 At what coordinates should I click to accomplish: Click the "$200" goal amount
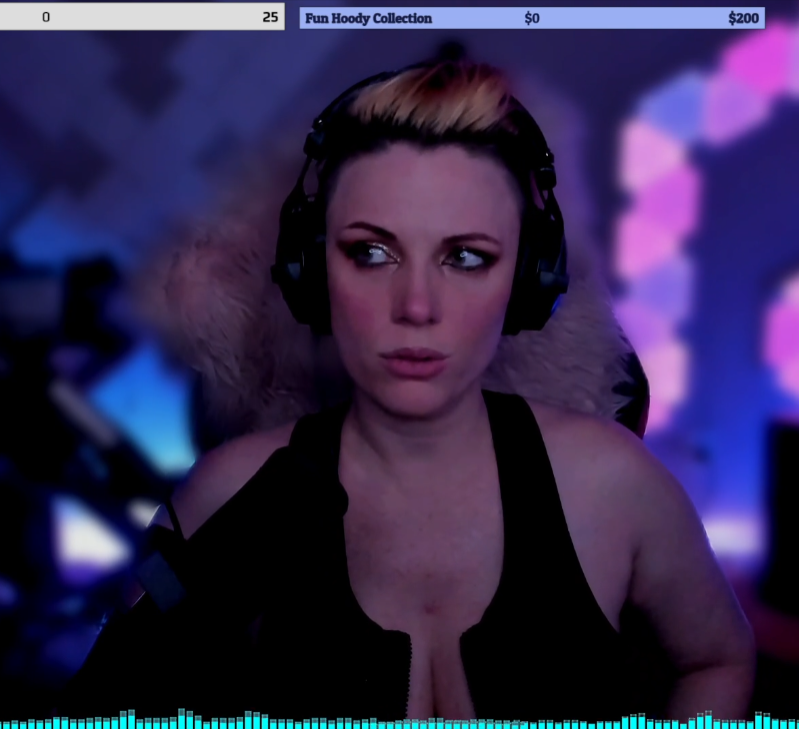click(x=743, y=19)
